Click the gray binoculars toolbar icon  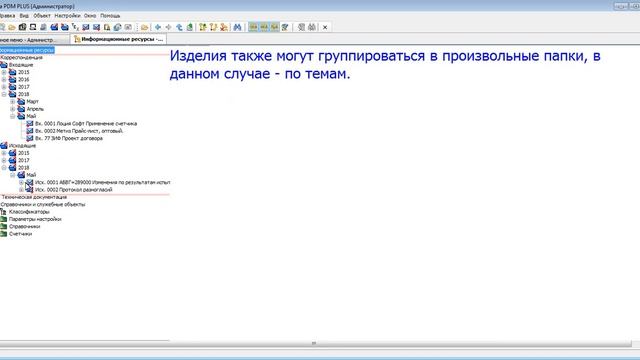point(312,27)
